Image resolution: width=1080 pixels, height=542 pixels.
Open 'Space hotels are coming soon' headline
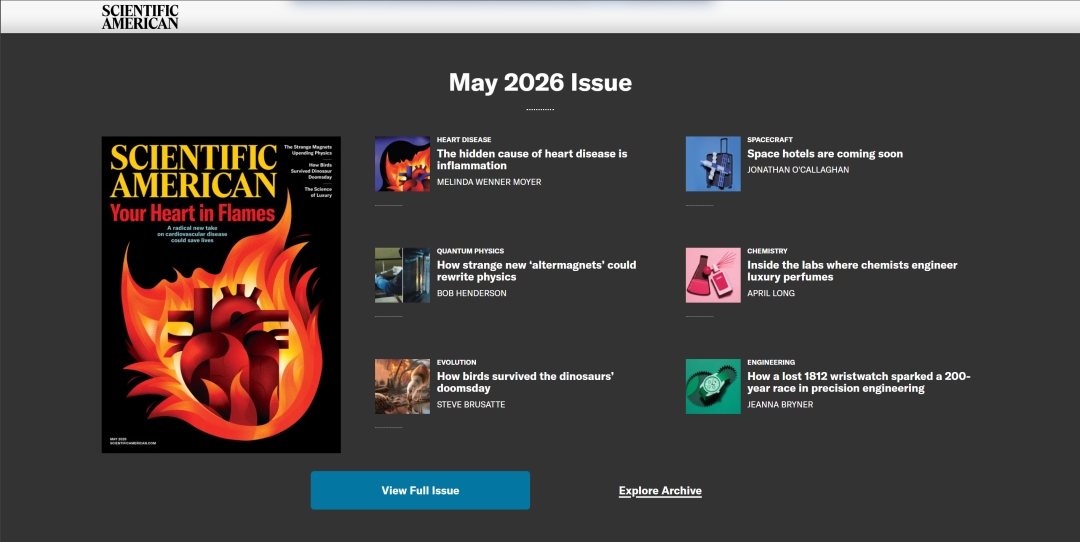pyautogui.click(x=825, y=154)
